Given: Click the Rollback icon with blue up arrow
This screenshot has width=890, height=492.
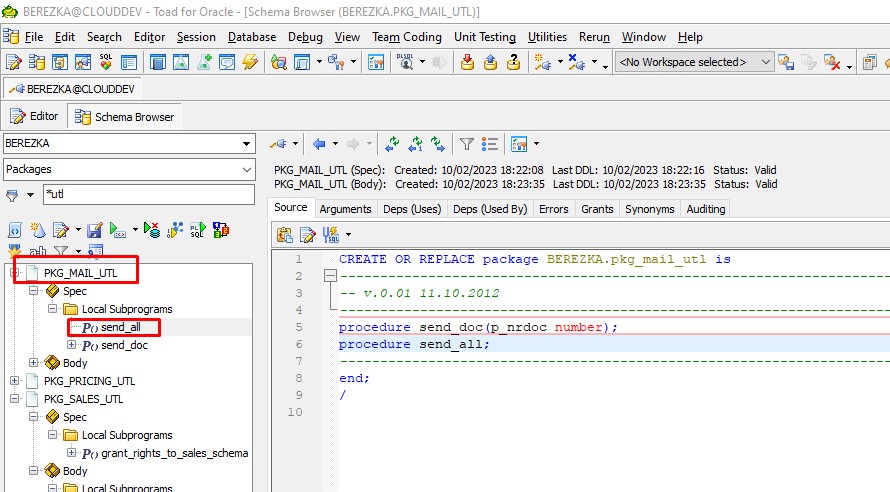Looking at the screenshot, I should pyautogui.click(x=490, y=62).
